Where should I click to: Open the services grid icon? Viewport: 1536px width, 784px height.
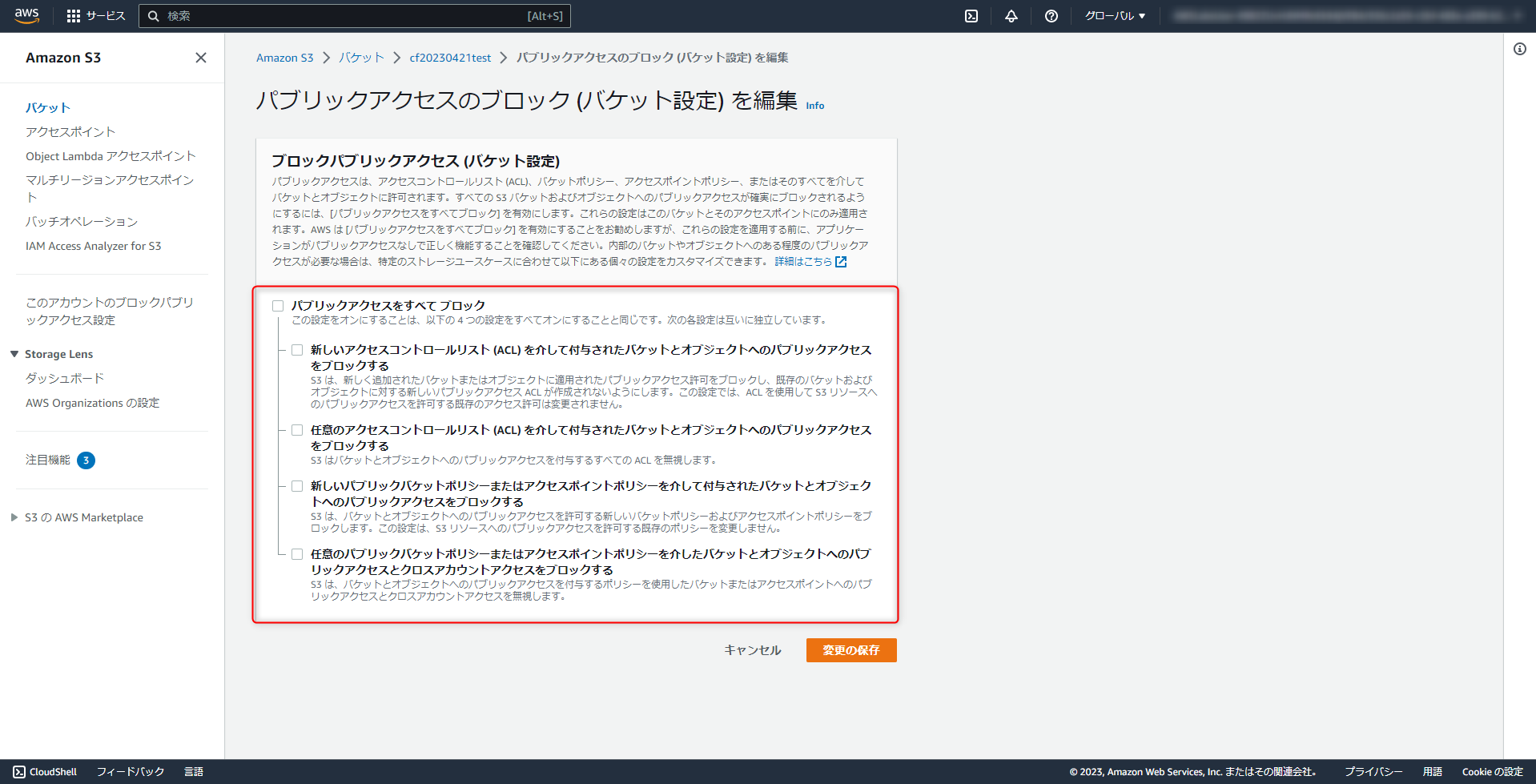tap(74, 15)
